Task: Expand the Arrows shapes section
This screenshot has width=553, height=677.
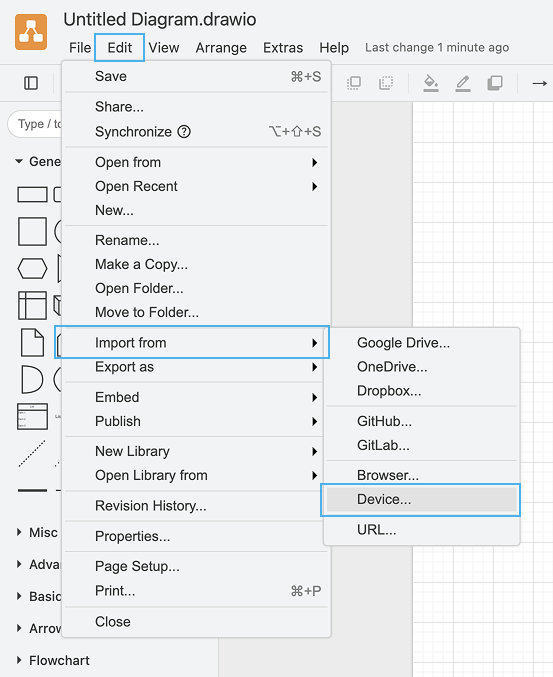Action: click(x=19, y=628)
